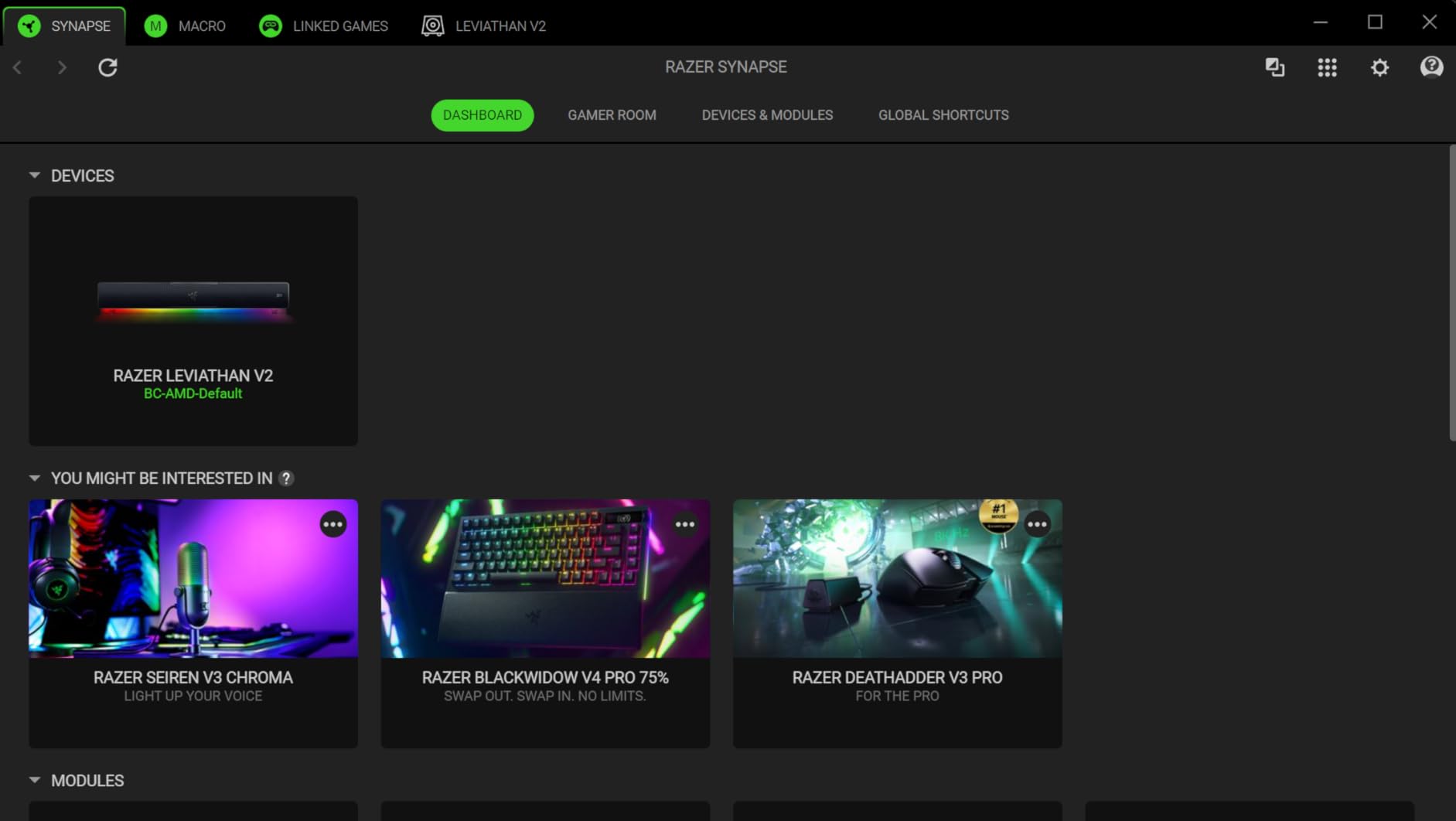Open more options on BlackWidow V4 Pro card
The height and width of the screenshot is (821, 1456).
tap(685, 524)
